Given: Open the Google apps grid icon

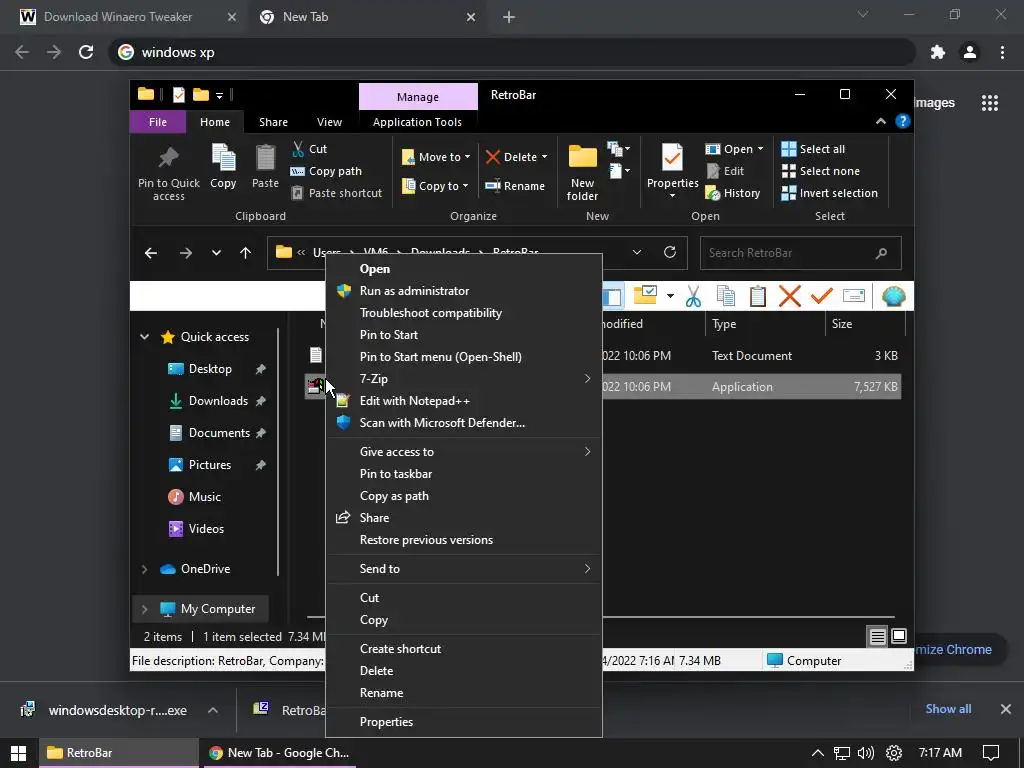Looking at the screenshot, I should [x=990, y=103].
